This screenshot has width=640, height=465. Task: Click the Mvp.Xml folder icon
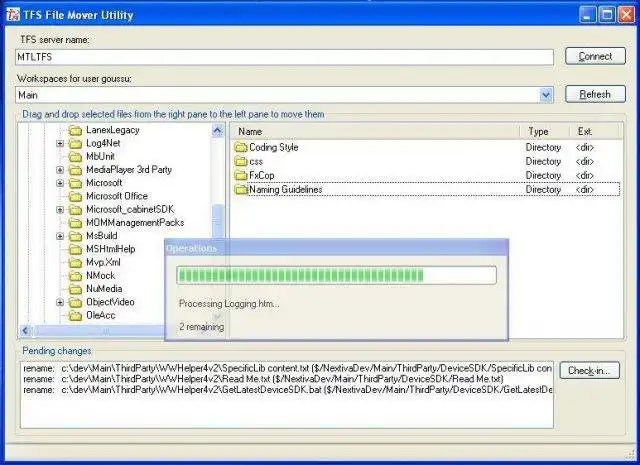75,263
